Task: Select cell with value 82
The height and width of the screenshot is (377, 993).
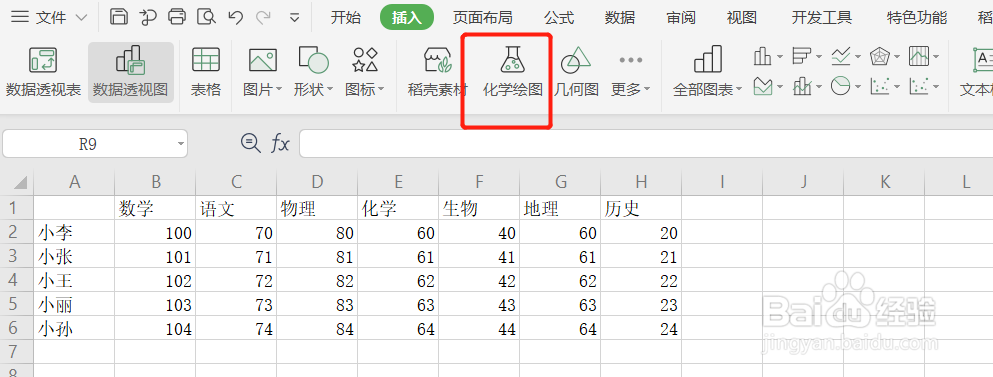Action: pos(317,280)
